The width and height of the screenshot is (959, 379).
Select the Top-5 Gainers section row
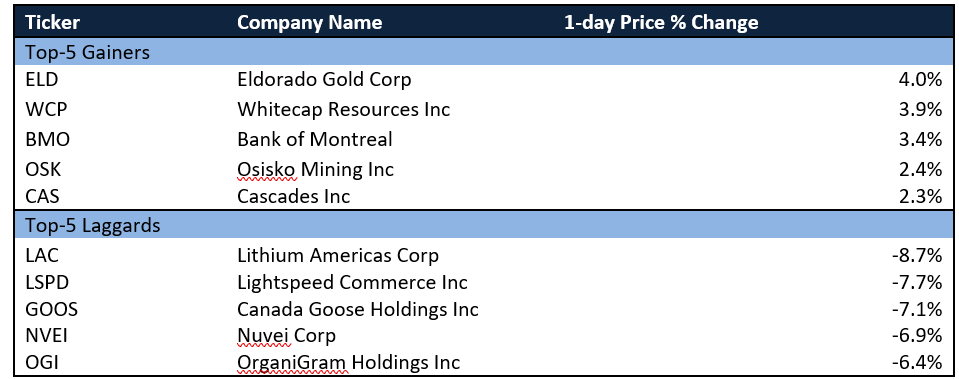(x=483, y=53)
